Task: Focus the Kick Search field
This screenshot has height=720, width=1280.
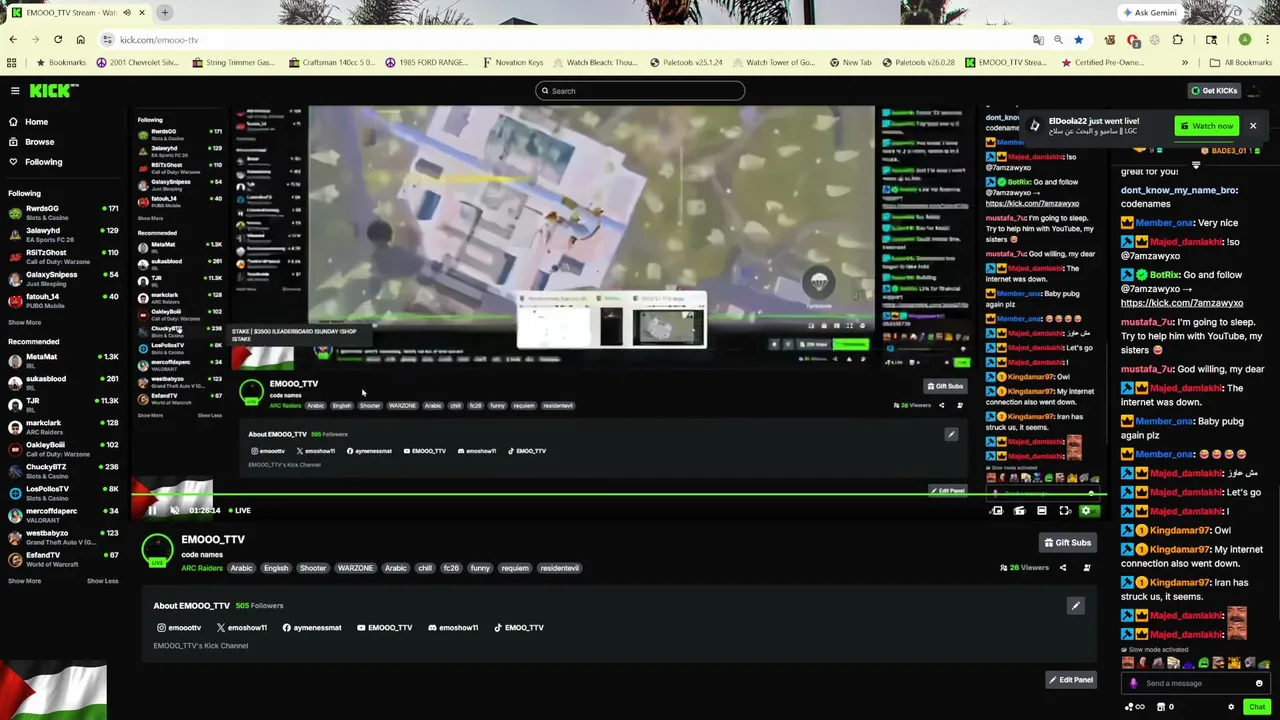Action: [640, 91]
